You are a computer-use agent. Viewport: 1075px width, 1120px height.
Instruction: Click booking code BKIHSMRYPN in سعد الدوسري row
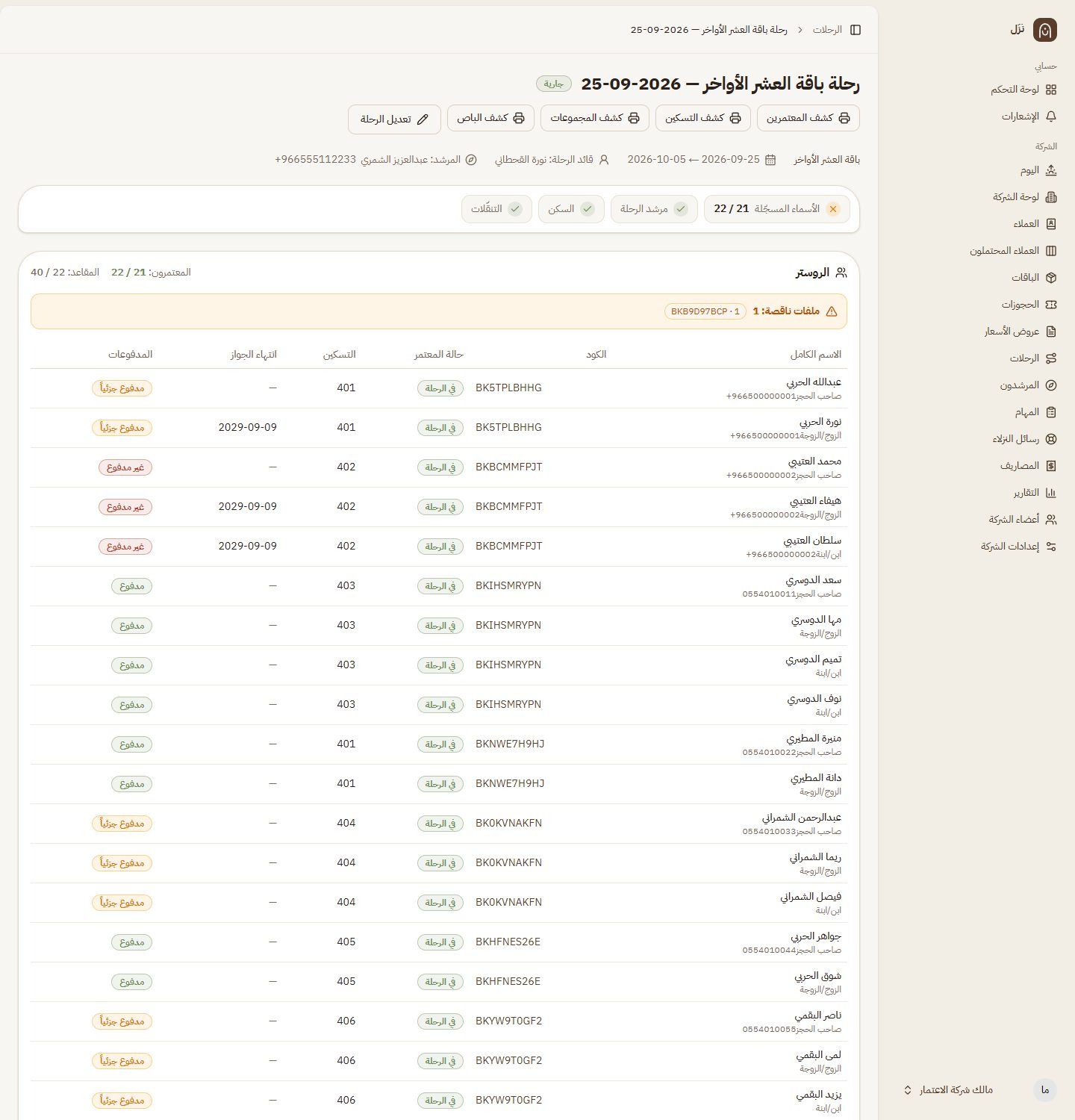coord(508,585)
